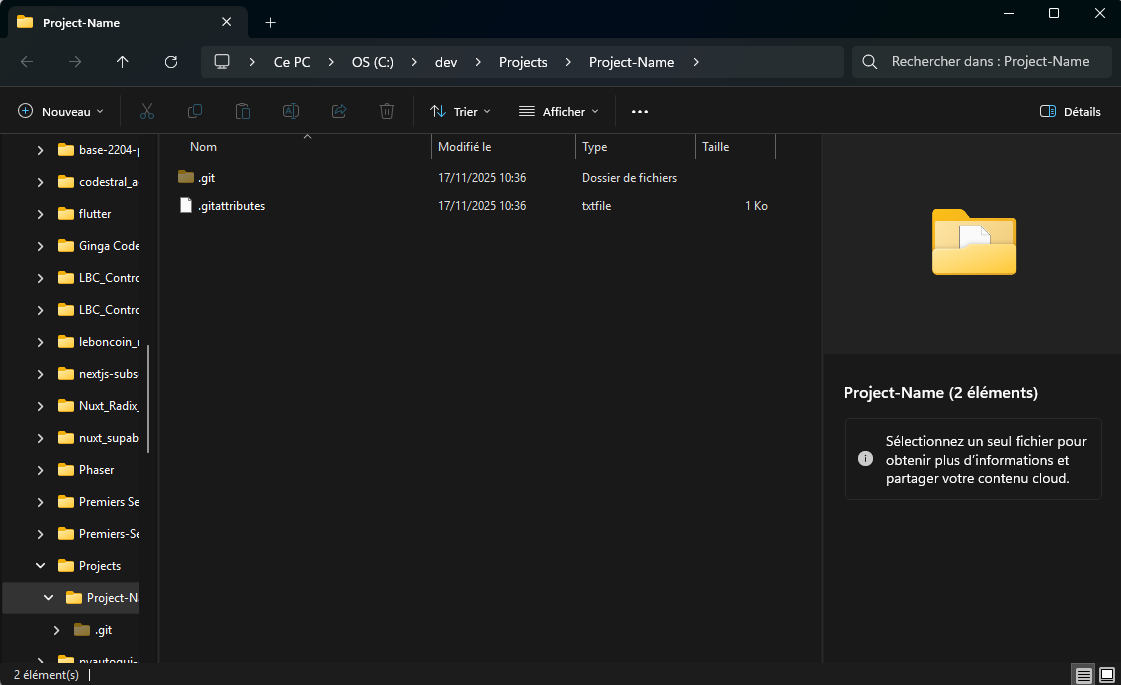The width and height of the screenshot is (1121, 685).
Task: Go to OS (C:) in breadcrumb
Action: click(372, 62)
